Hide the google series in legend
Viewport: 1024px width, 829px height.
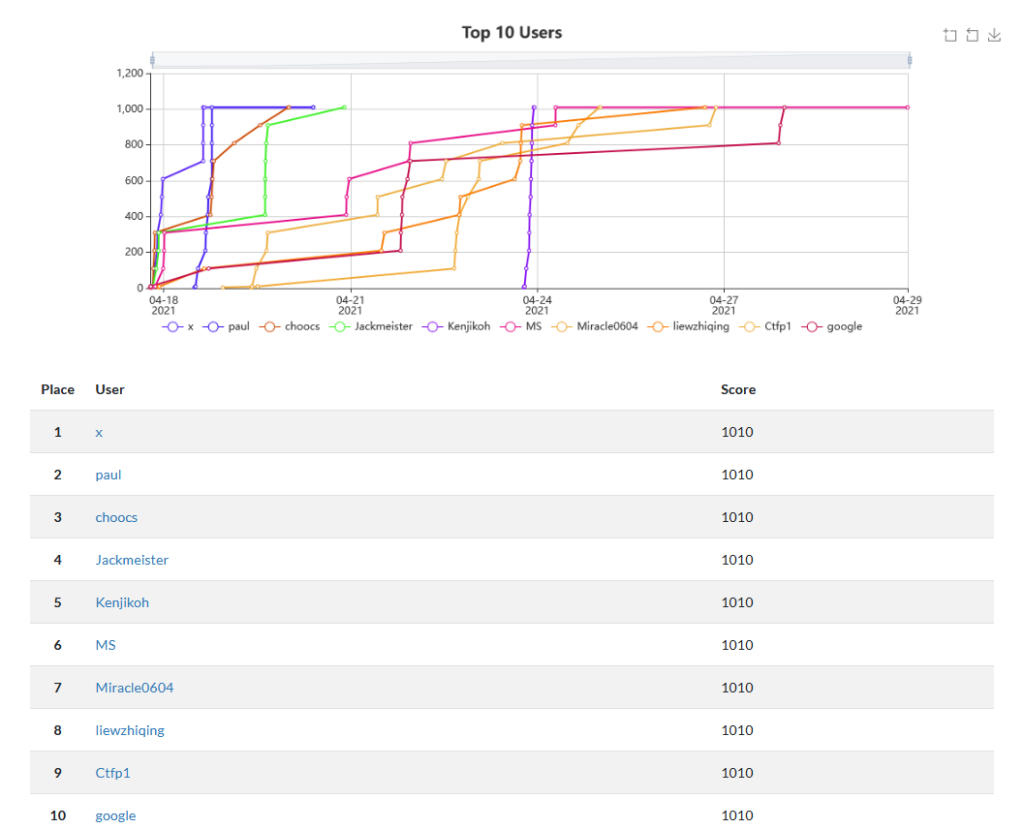tap(832, 327)
